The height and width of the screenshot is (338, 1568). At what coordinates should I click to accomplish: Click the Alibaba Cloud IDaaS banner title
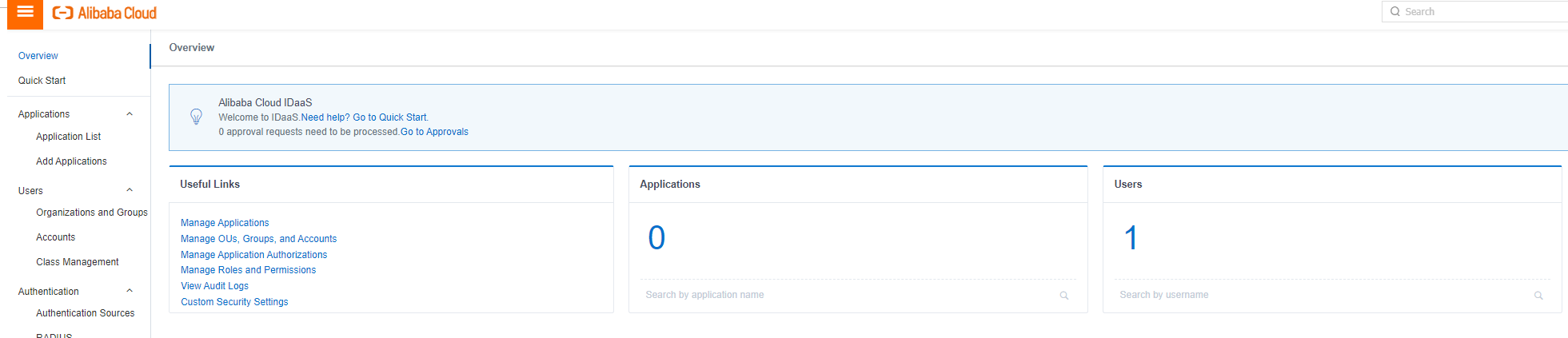265,102
